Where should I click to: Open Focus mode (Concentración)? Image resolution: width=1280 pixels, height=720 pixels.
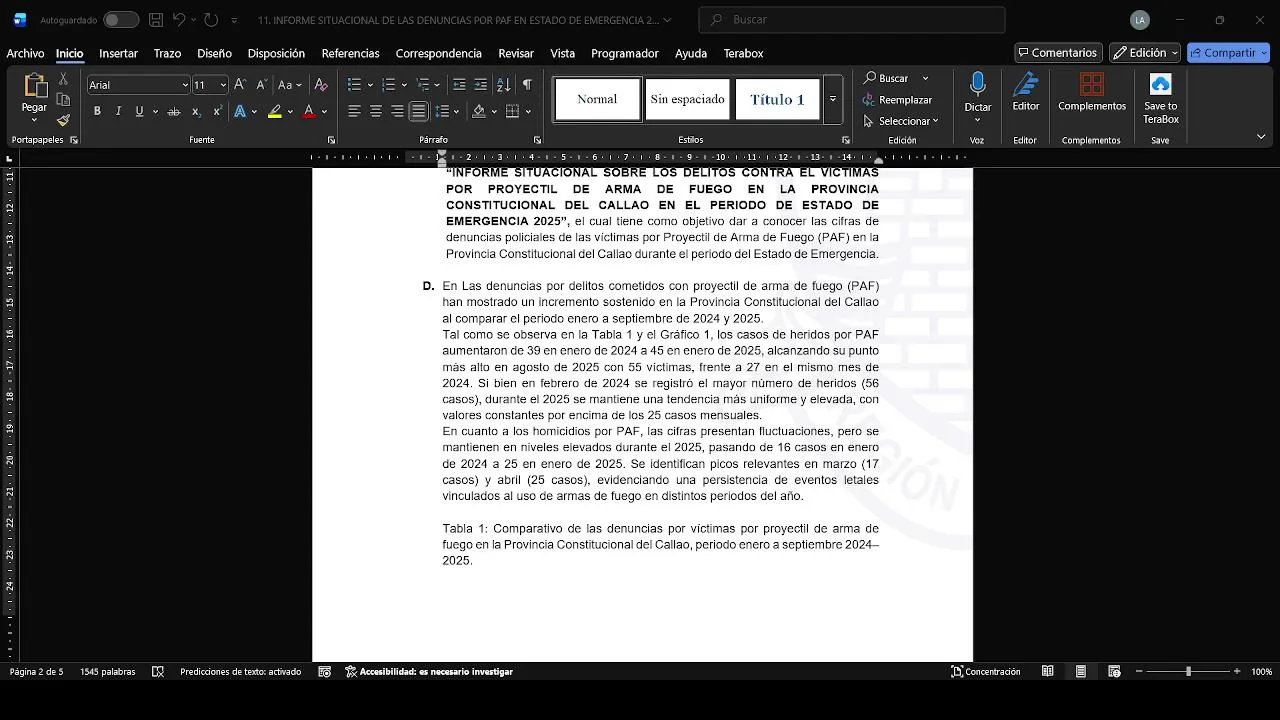tap(986, 672)
